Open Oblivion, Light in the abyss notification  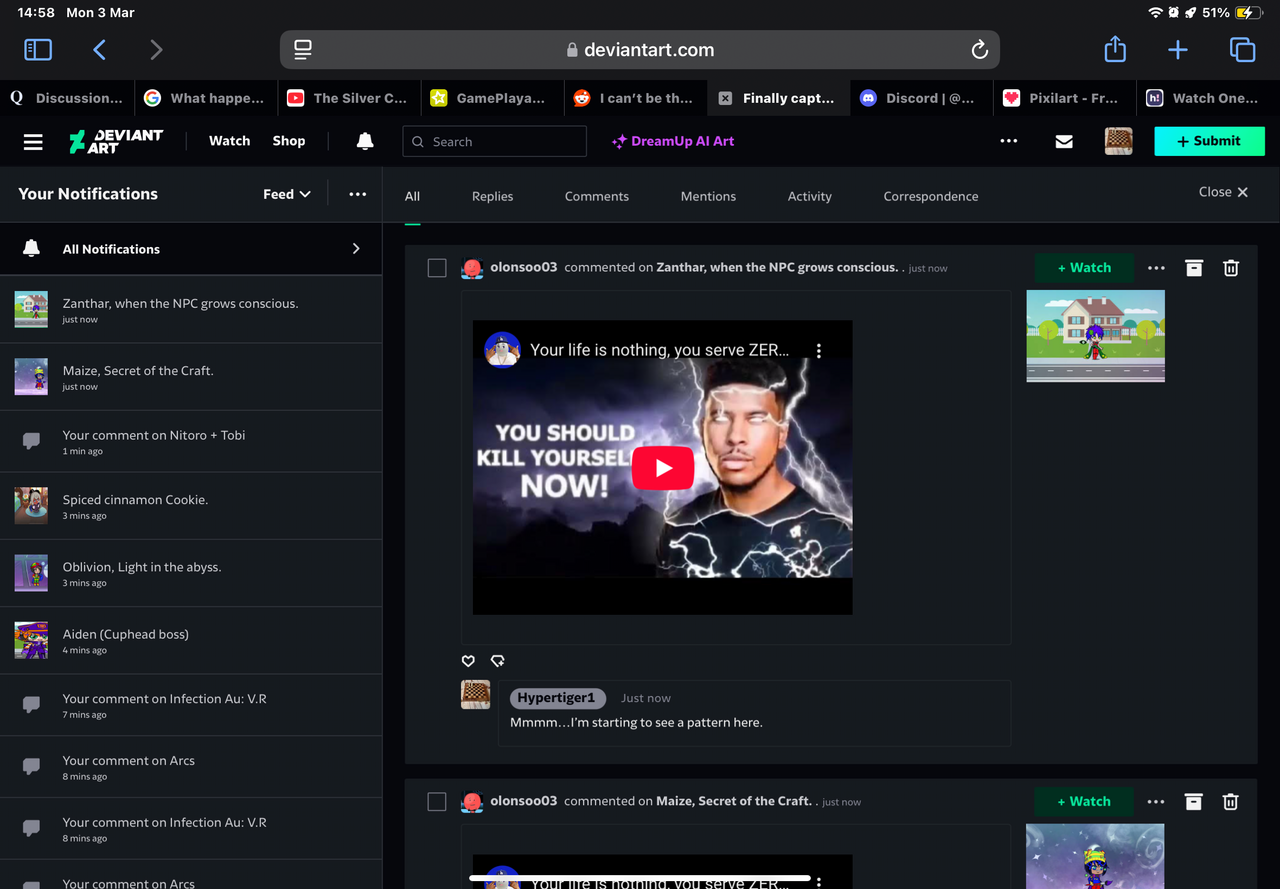point(191,573)
